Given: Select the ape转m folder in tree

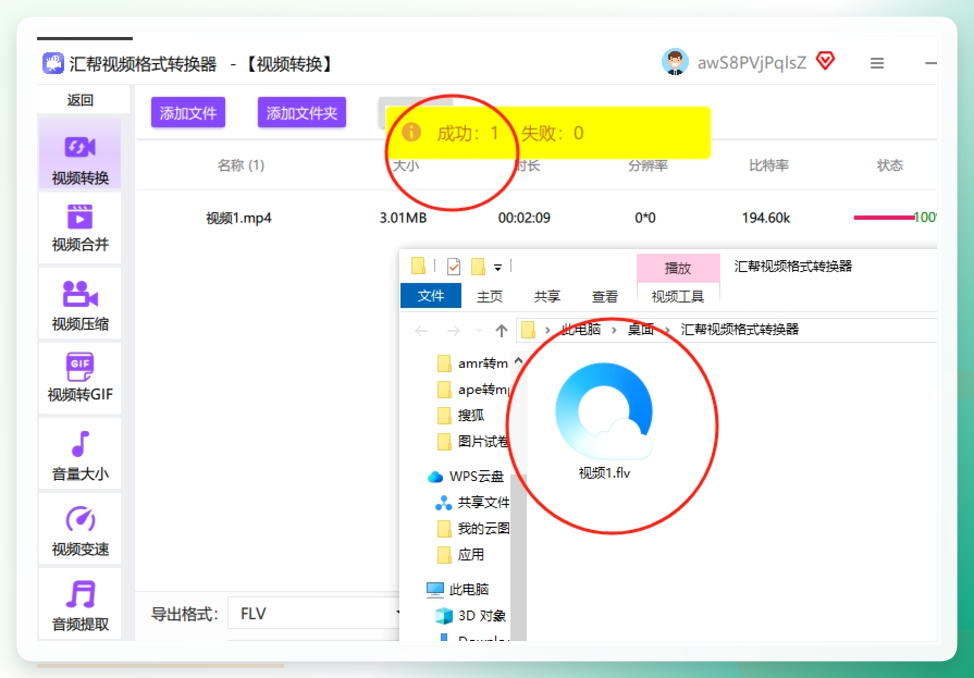Looking at the screenshot, I should tap(473, 389).
